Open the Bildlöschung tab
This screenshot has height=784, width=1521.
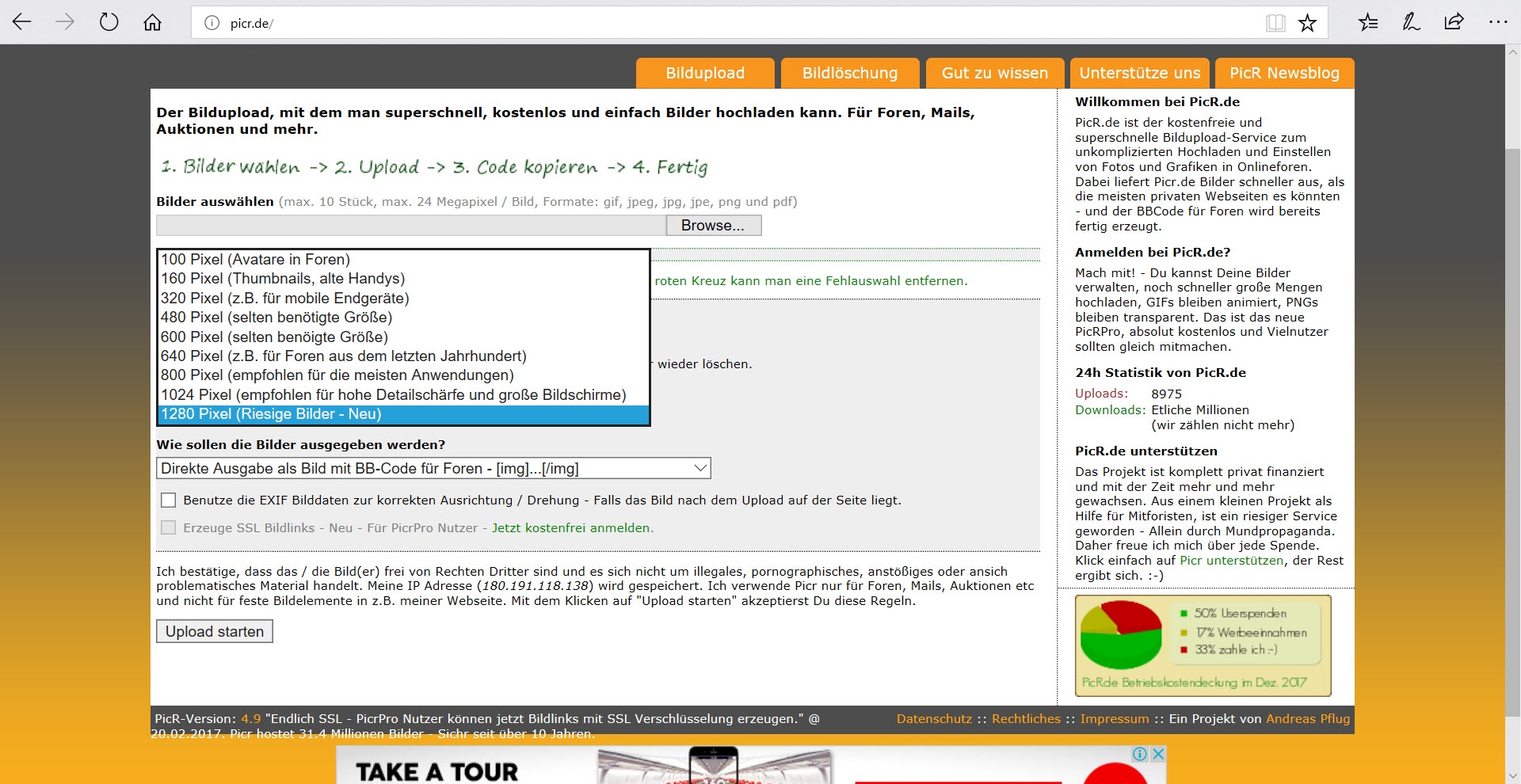[x=849, y=73]
